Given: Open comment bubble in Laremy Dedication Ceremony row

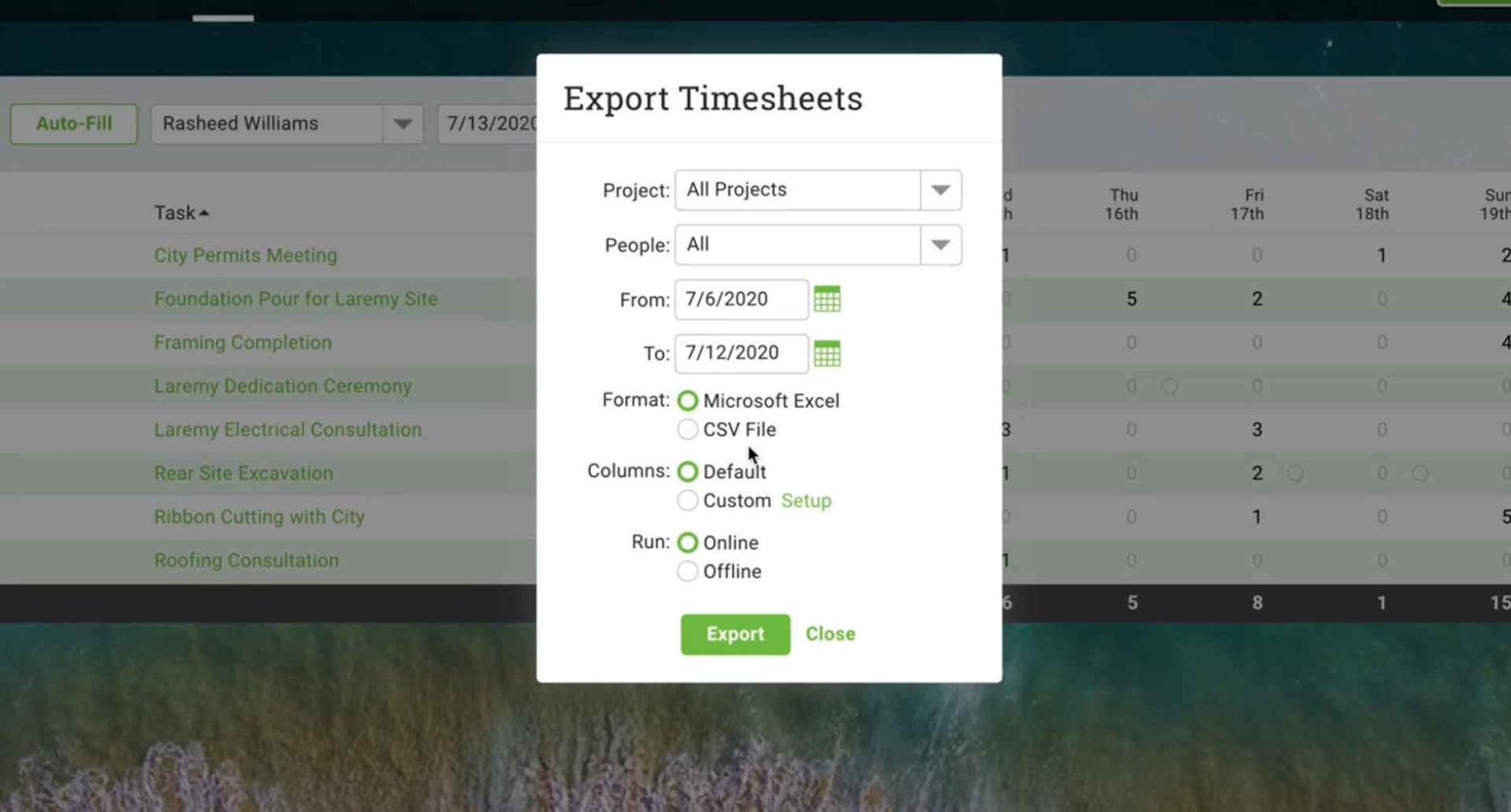Looking at the screenshot, I should 1169,386.
